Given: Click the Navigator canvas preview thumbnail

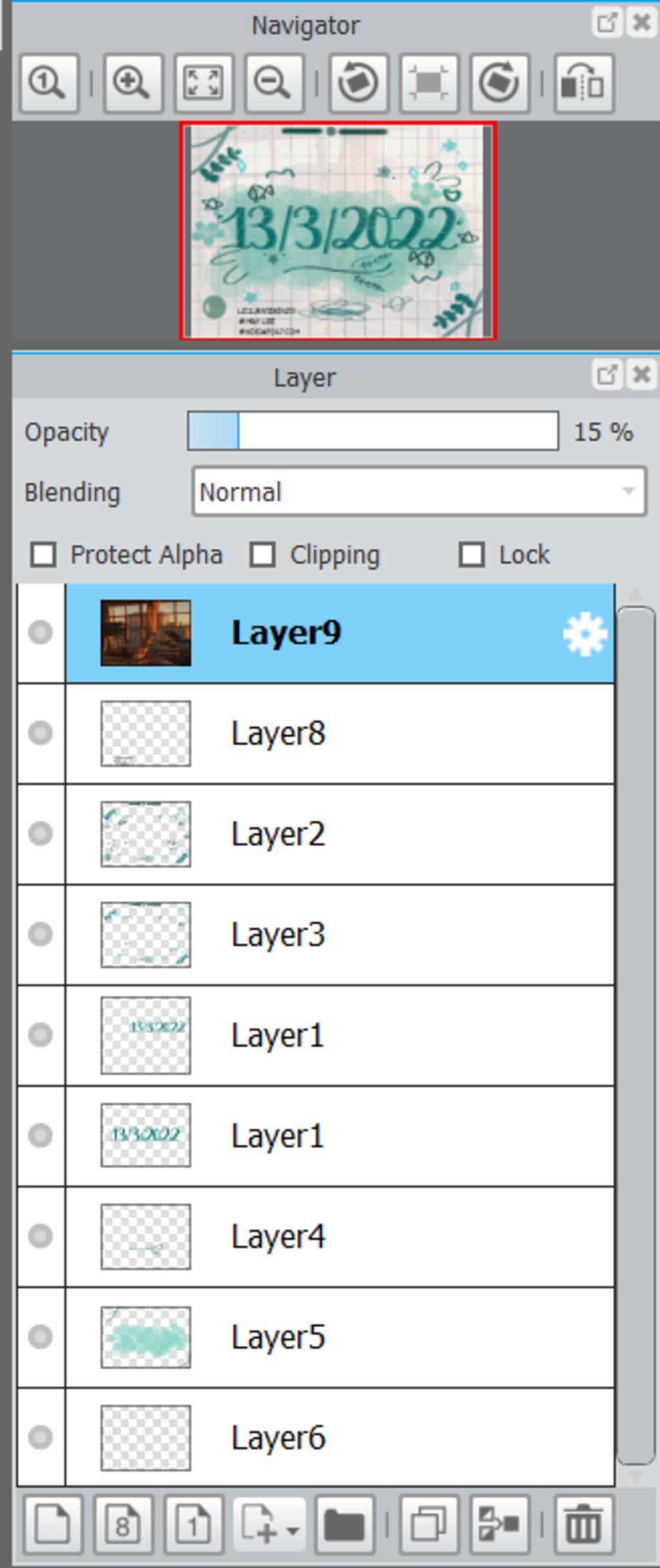Looking at the screenshot, I should pyautogui.click(x=338, y=231).
